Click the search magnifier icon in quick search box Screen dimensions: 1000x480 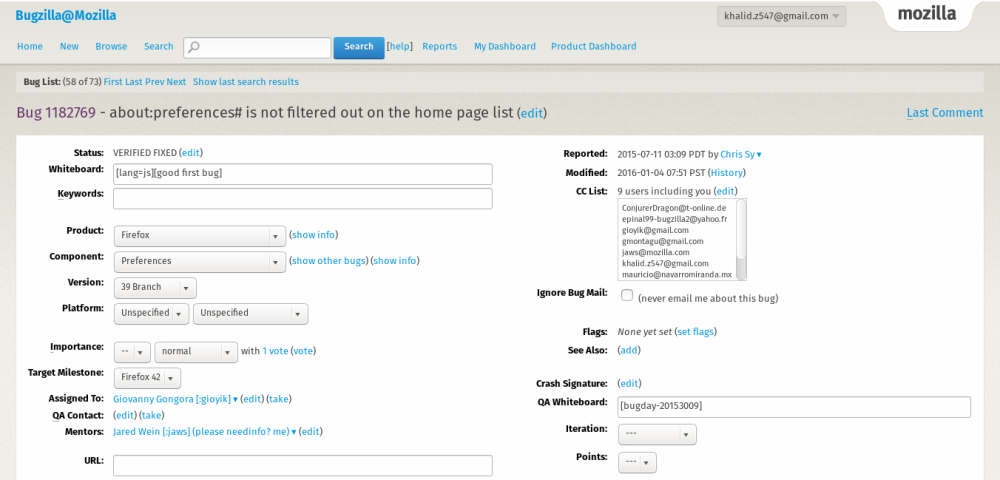coord(195,47)
